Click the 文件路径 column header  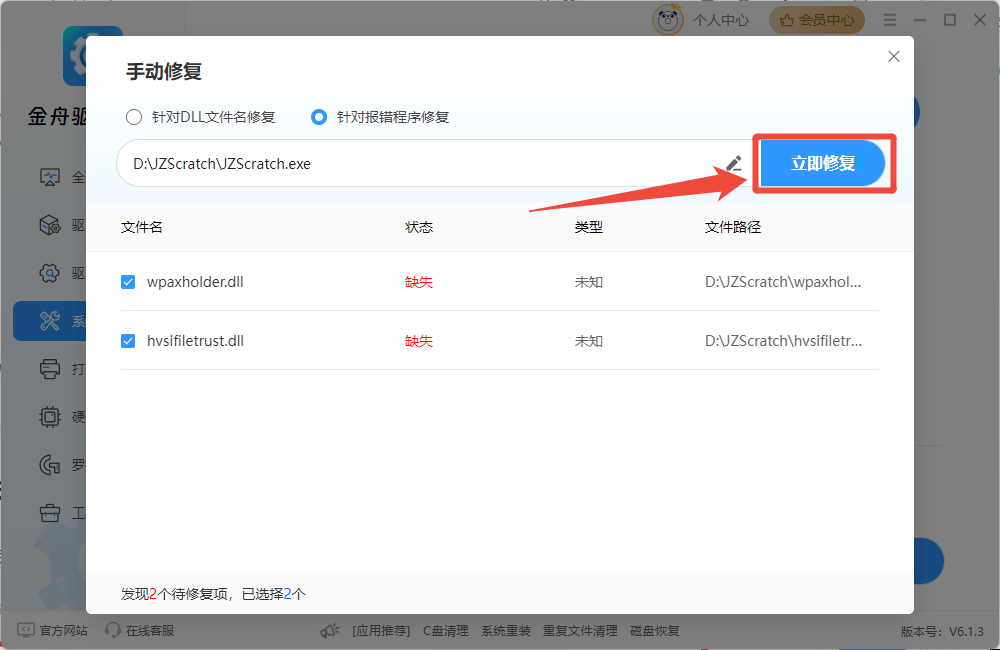[x=733, y=227]
